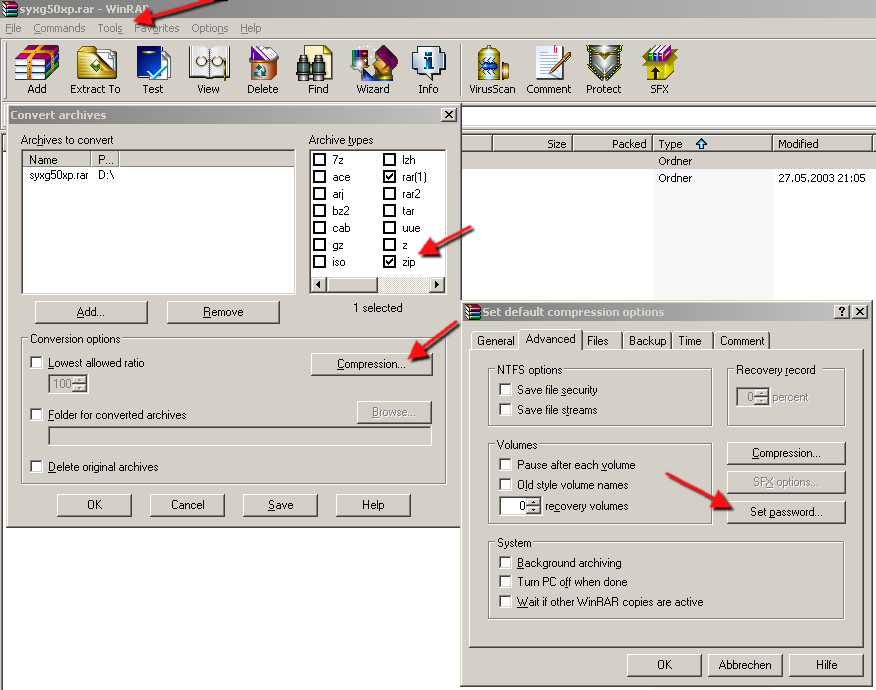Click the Hilfe button

pos(826,665)
